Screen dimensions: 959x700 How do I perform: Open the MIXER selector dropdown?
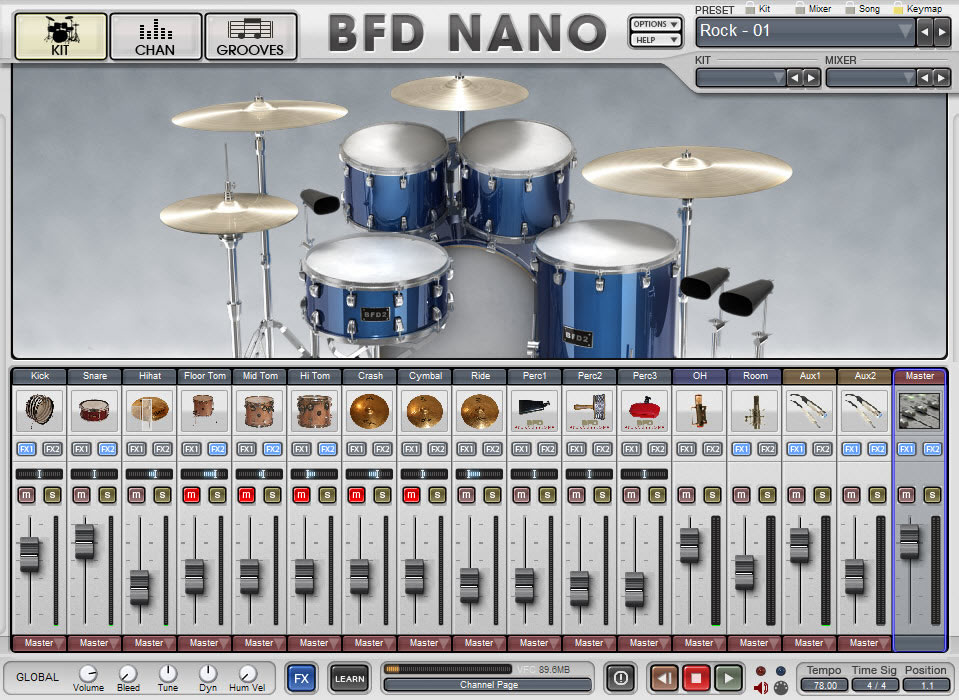tap(871, 78)
